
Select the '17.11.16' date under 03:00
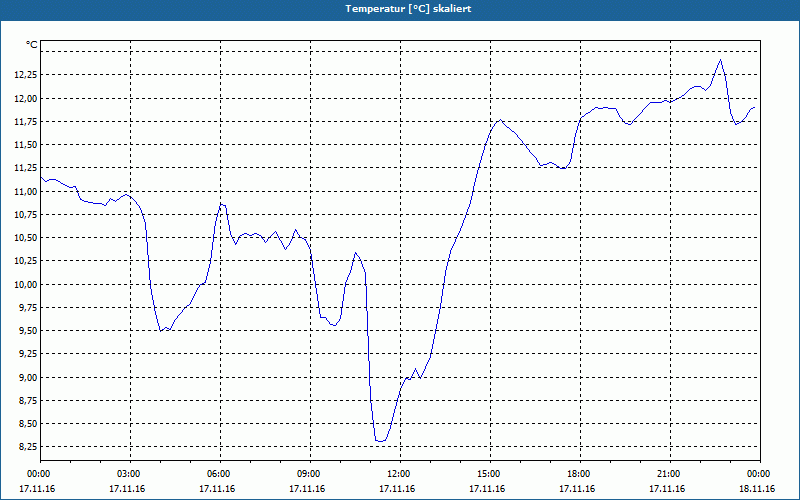[x=127, y=489]
